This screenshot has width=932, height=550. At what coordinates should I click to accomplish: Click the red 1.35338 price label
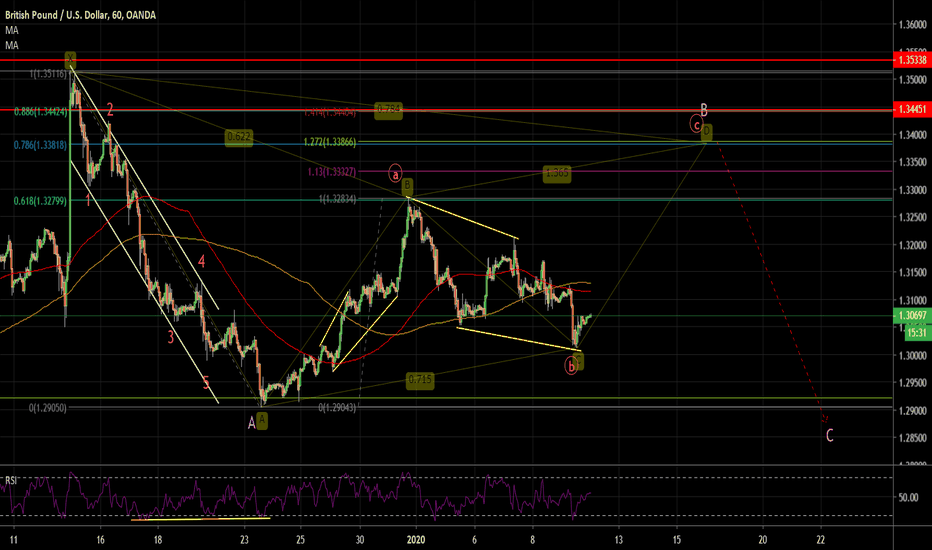pos(912,60)
